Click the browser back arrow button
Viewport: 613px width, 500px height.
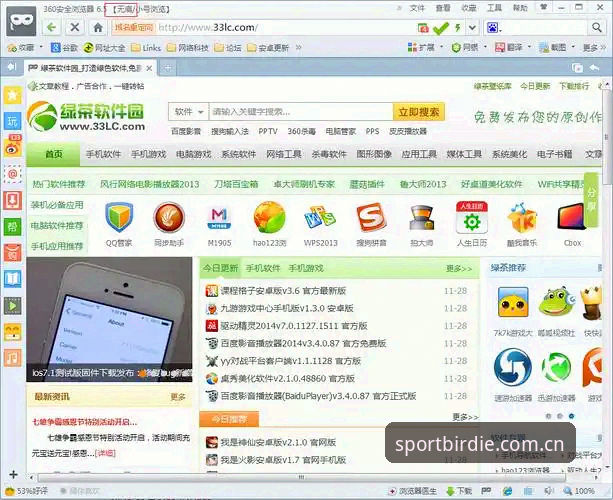[52, 27]
